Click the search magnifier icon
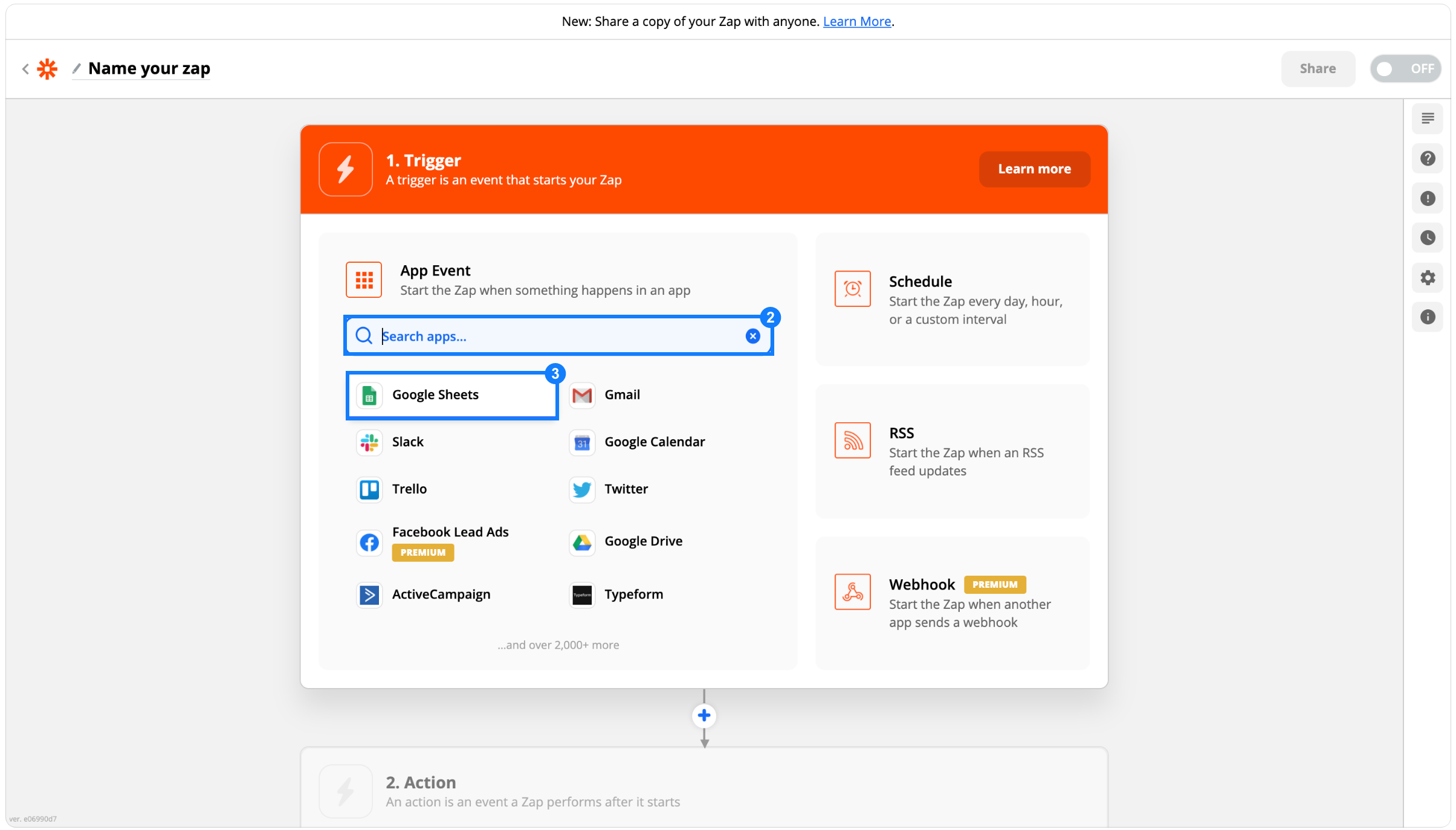This screenshot has height=830, width=1456. 364,336
